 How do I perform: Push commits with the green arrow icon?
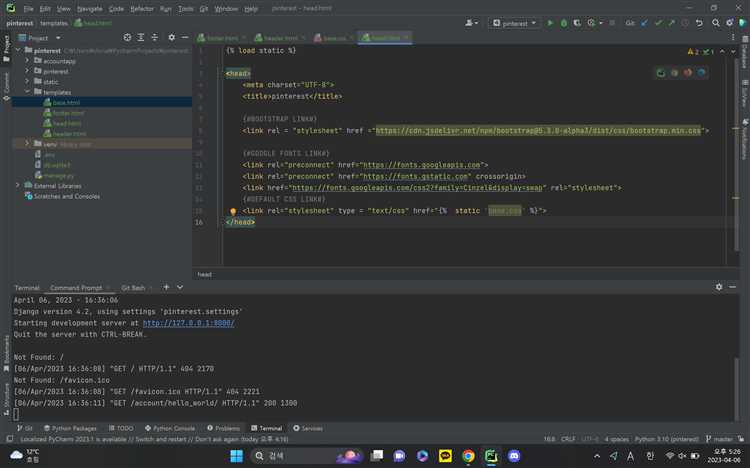672,23
